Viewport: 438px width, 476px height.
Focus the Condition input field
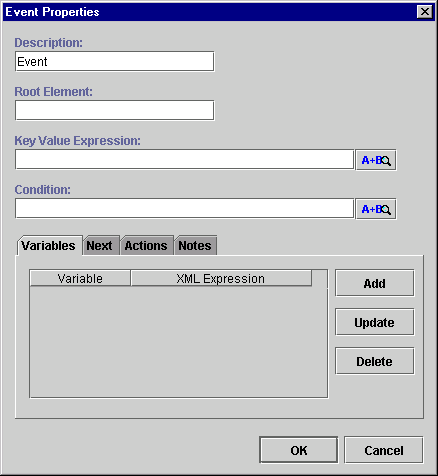[184, 208]
